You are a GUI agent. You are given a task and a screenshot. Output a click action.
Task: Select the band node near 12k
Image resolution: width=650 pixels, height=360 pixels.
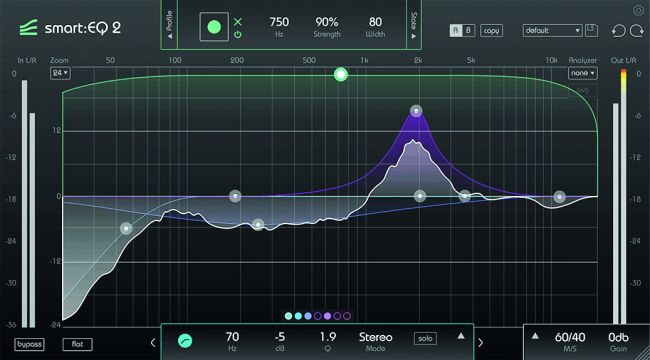click(560, 197)
